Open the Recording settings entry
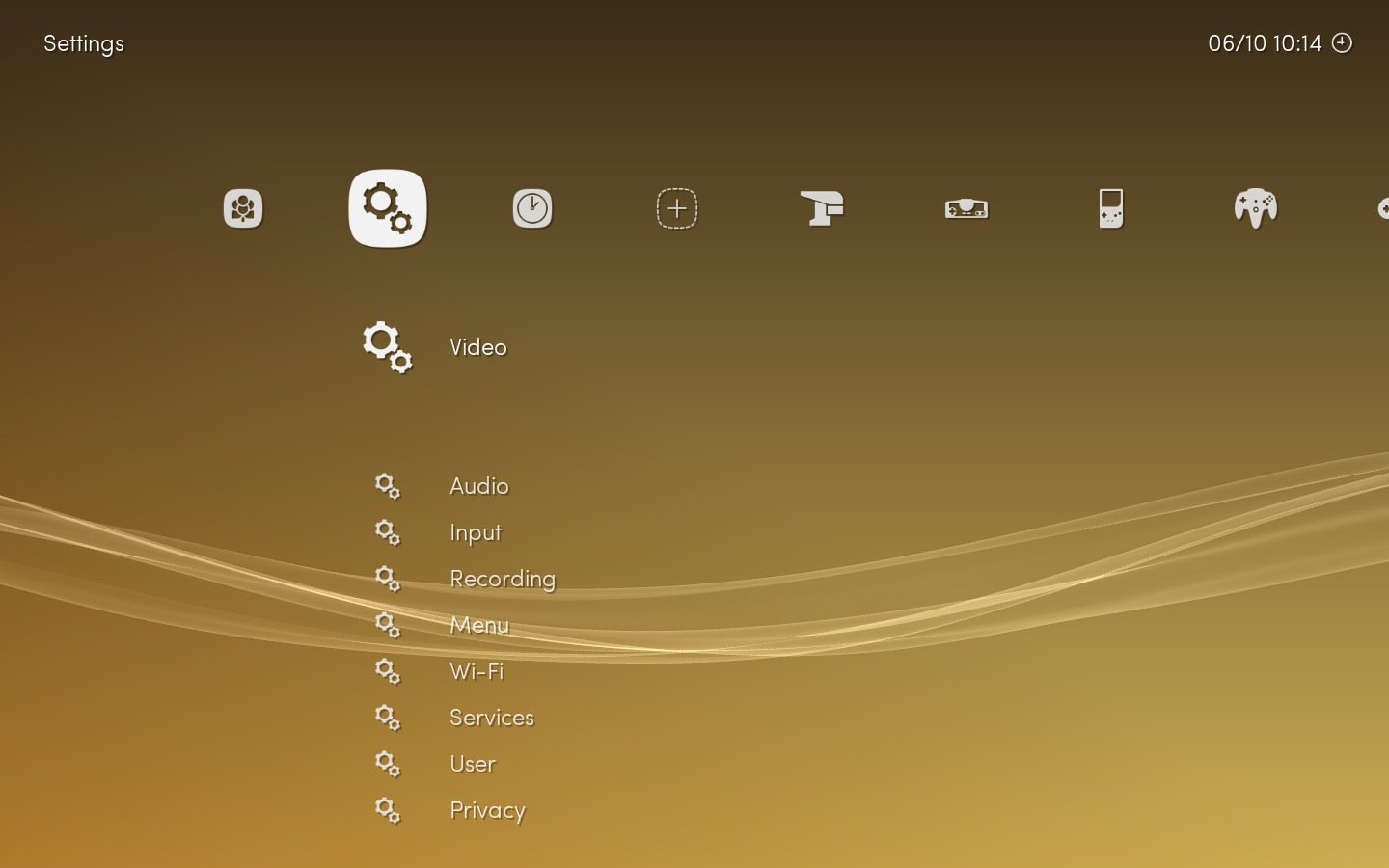The image size is (1389, 868). [x=503, y=579]
